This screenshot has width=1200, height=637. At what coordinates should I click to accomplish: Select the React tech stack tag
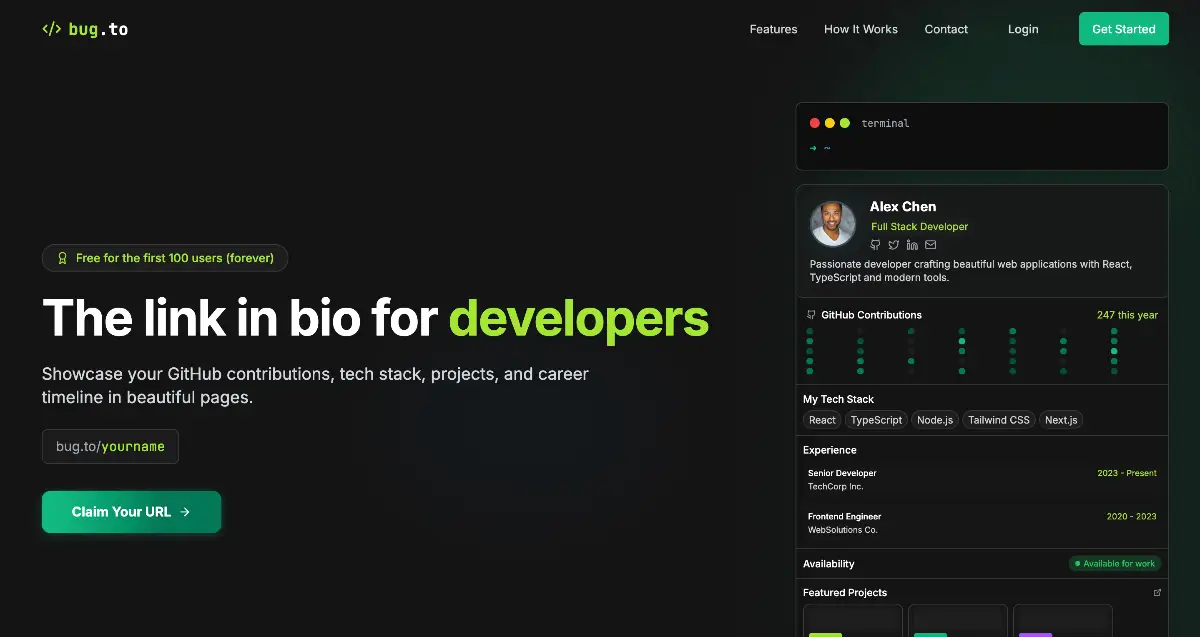(x=823, y=420)
